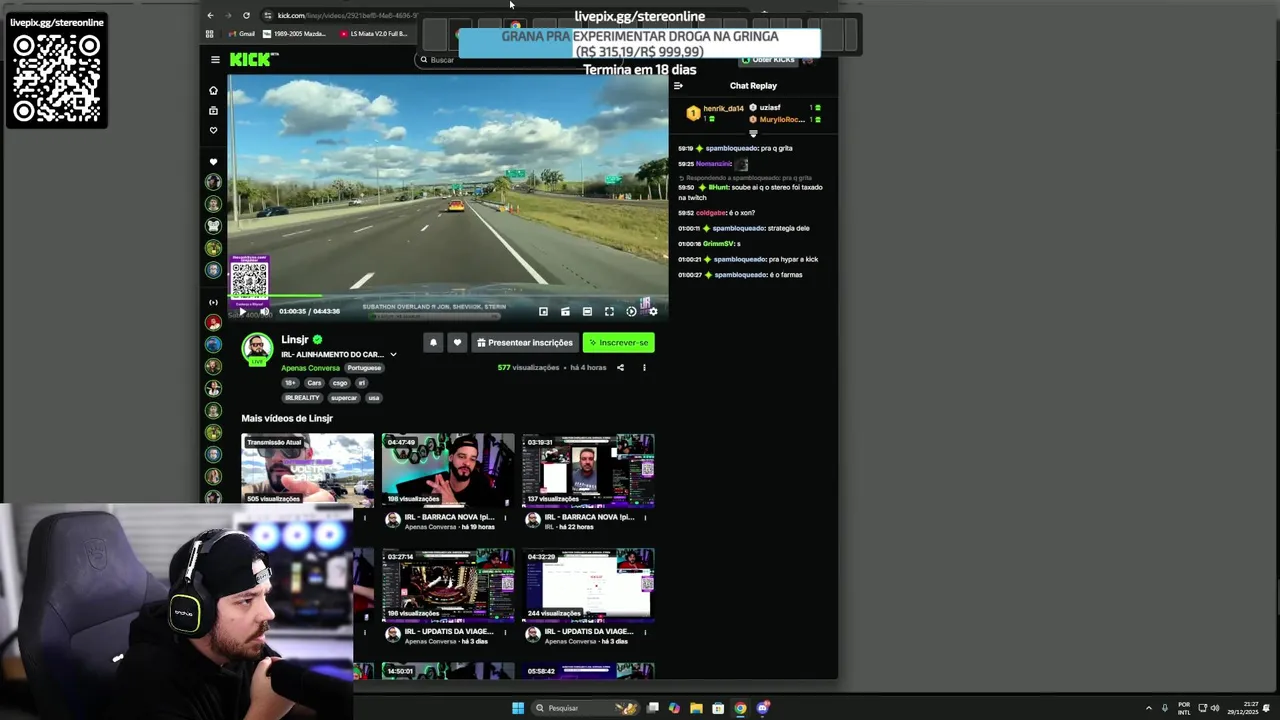Screen dimensions: 1280x720
Task: Open the 04:32:29 video thumbnail
Action: pos(588,585)
